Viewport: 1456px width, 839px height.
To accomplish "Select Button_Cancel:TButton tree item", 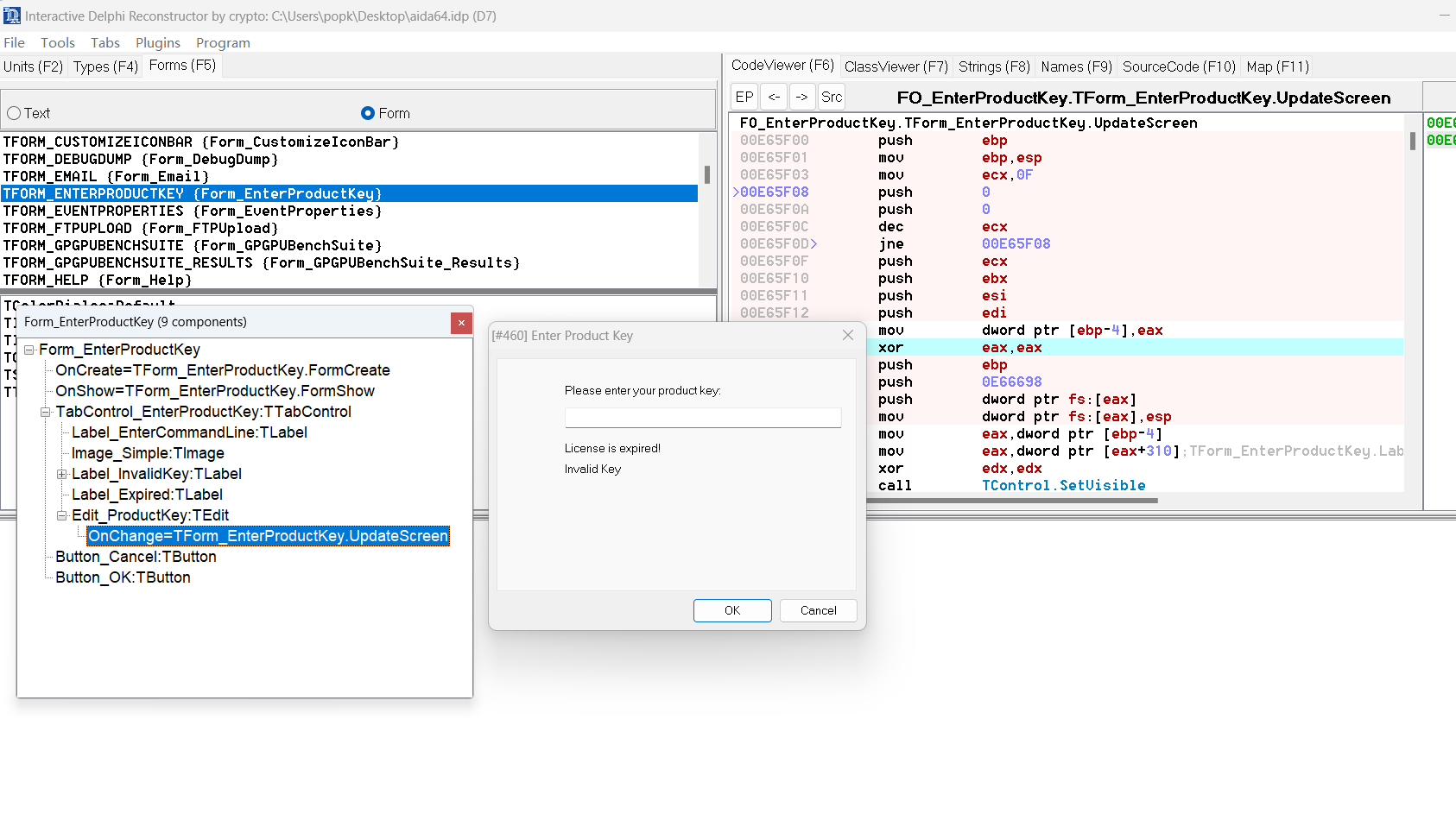I will tap(136, 557).
